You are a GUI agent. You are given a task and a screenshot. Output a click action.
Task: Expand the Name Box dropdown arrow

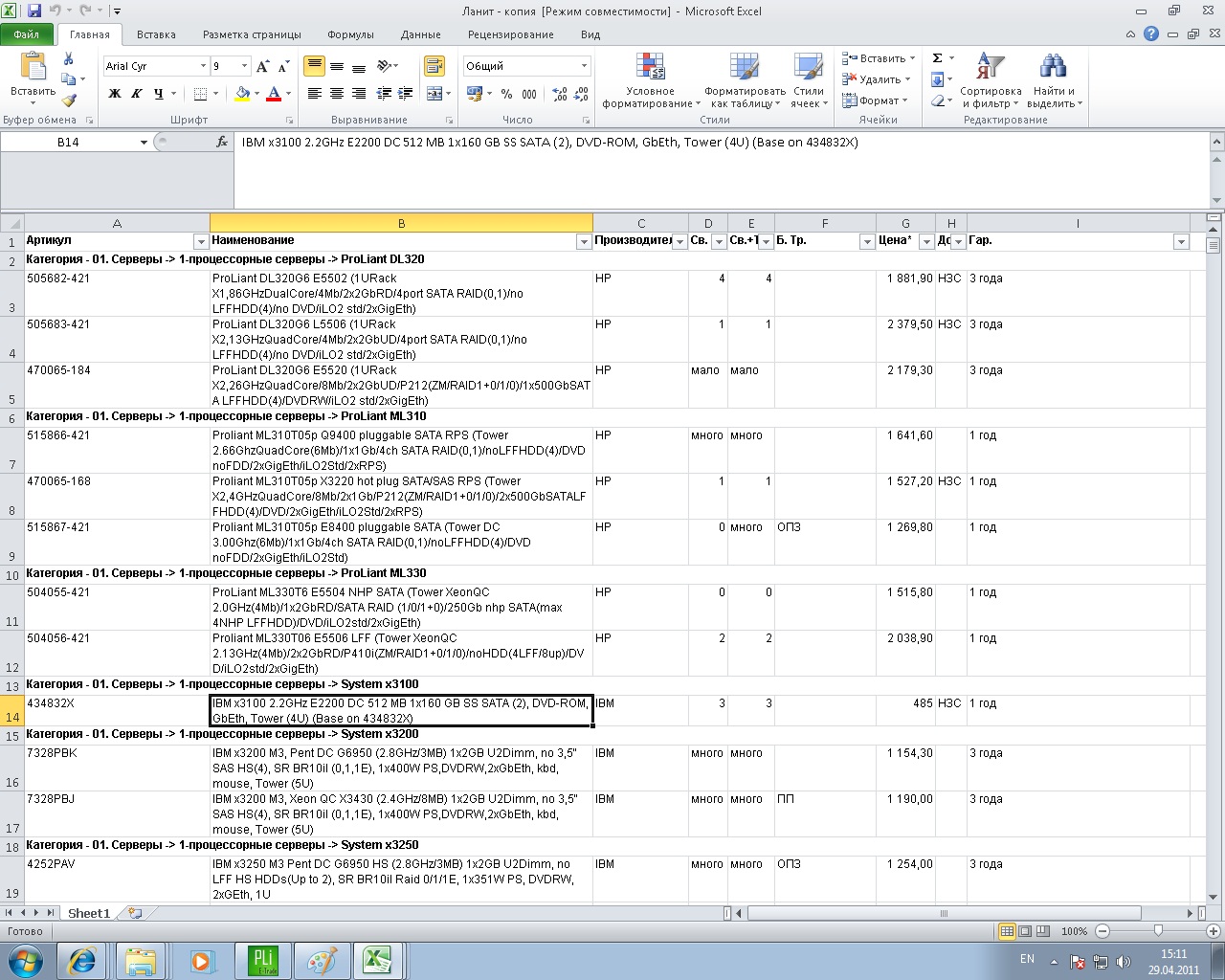click(x=144, y=143)
